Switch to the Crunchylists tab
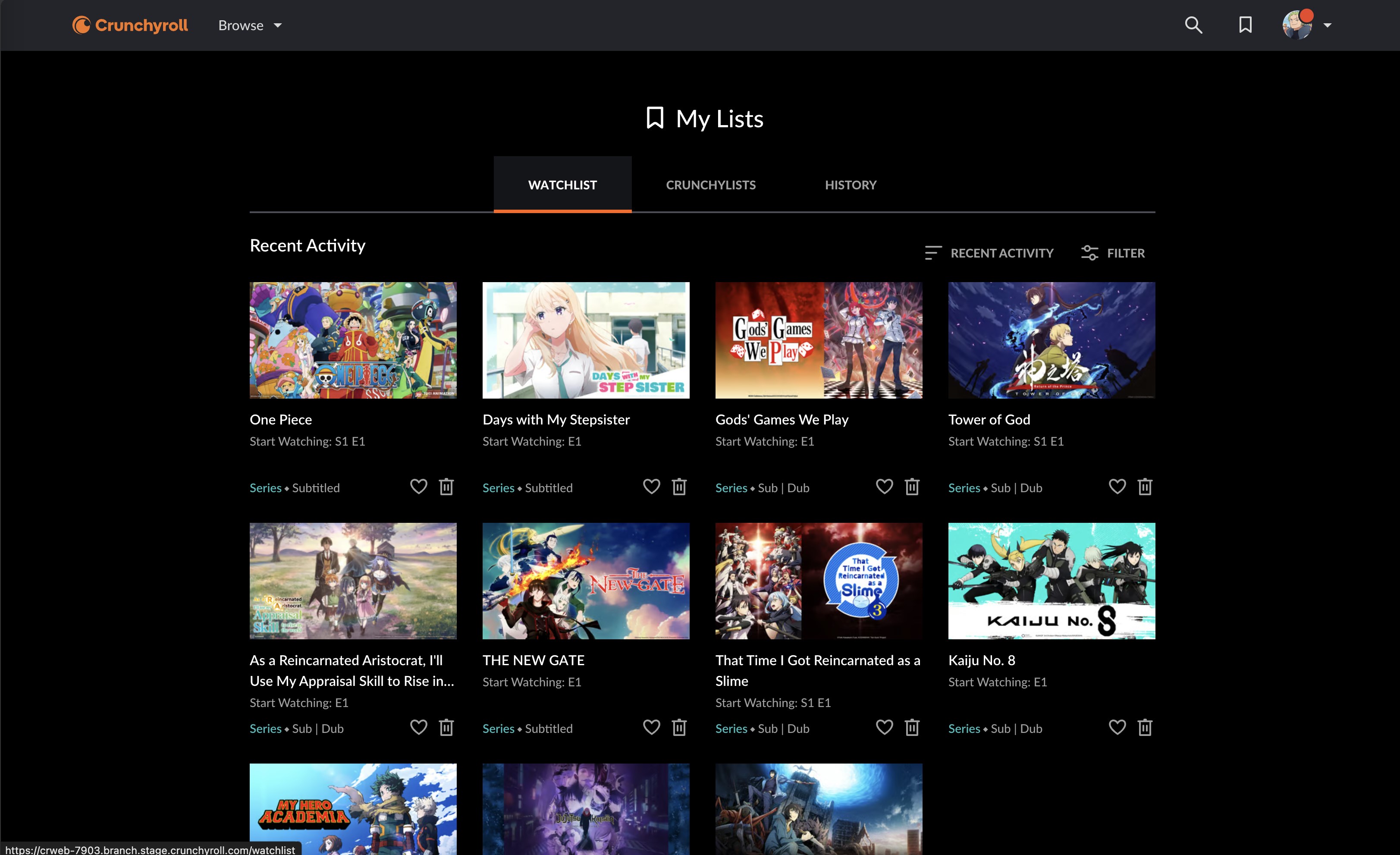The height and width of the screenshot is (855, 1400). 711,184
